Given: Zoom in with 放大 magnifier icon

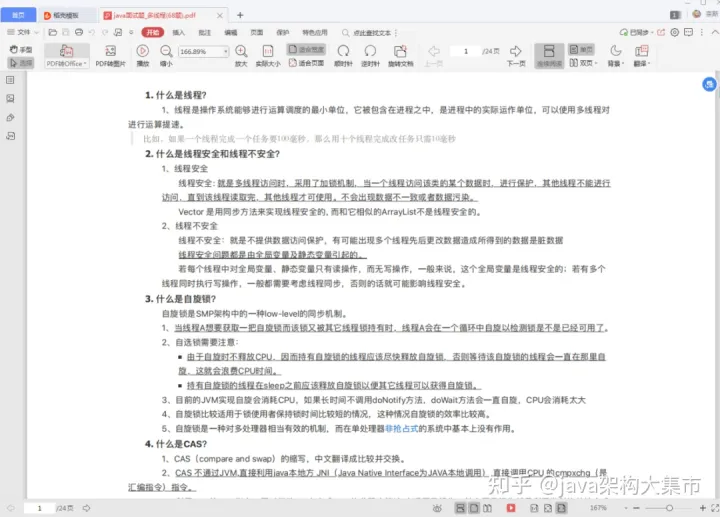Looking at the screenshot, I should point(241,56).
